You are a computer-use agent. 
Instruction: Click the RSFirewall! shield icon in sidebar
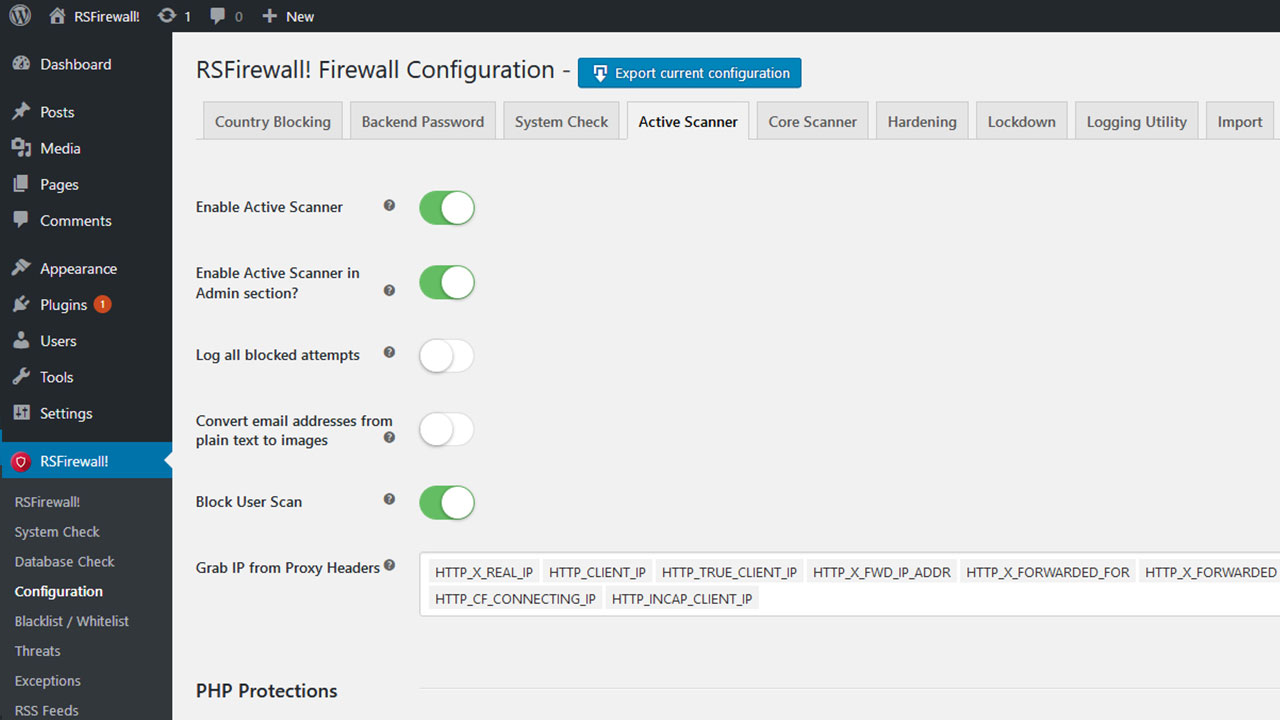tap(21, 461)
